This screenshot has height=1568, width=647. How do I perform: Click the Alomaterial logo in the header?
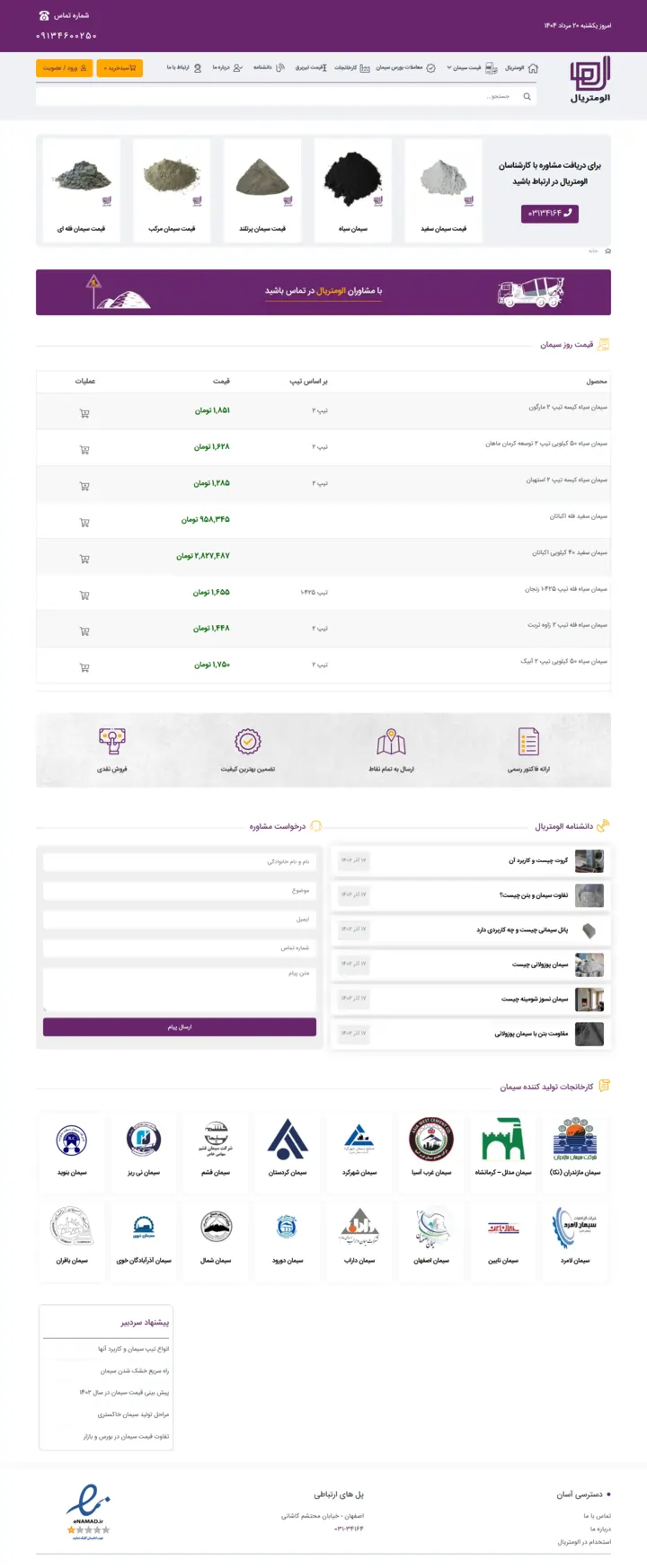[x=589, y=79]
